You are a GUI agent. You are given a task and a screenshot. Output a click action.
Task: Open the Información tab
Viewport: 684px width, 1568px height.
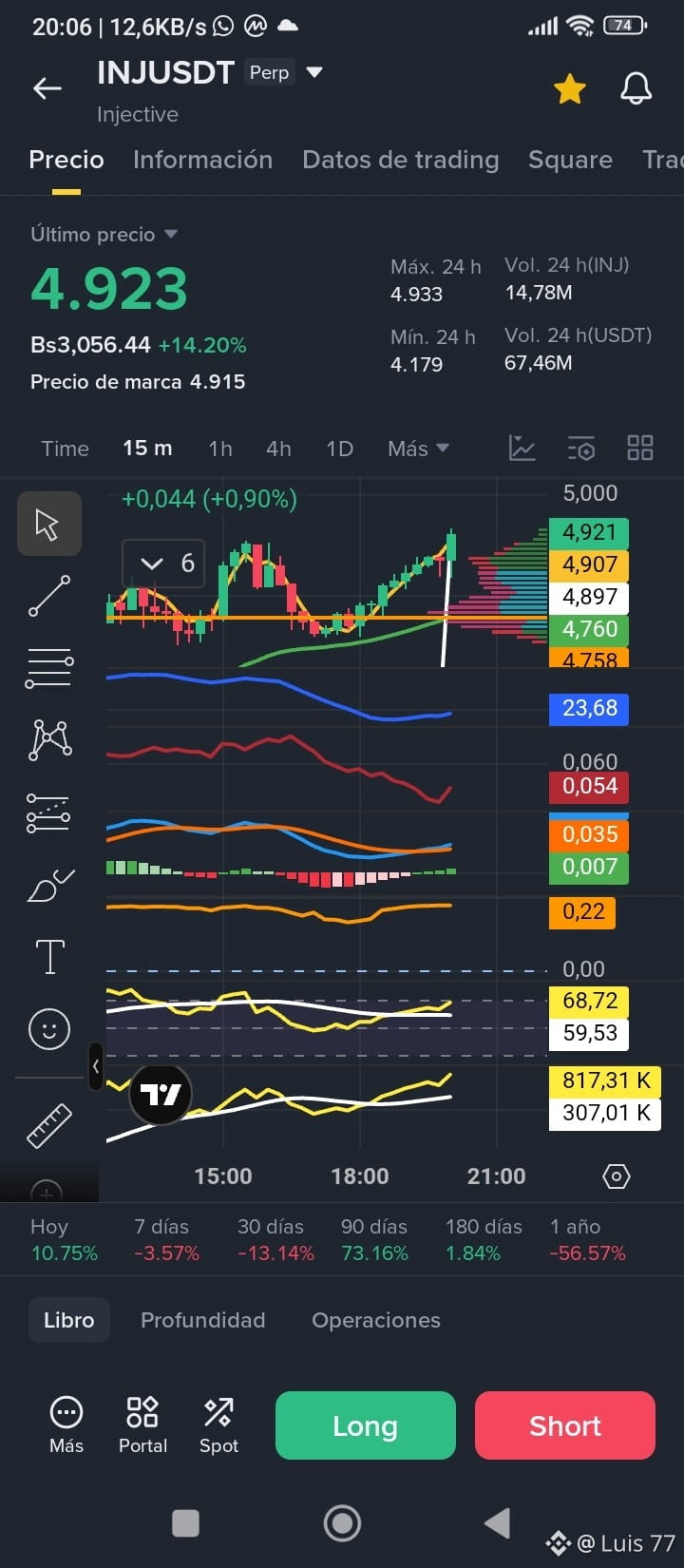click(202, 160)
